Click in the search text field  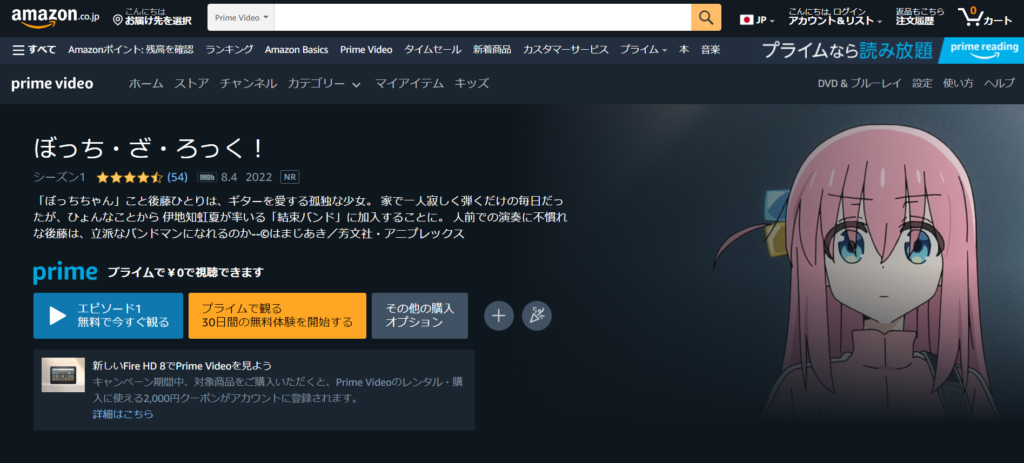[x=482, y=18]
